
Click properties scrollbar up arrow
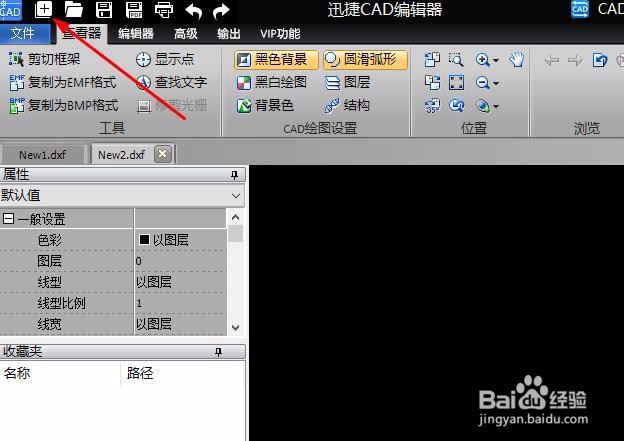coord(236,217)
